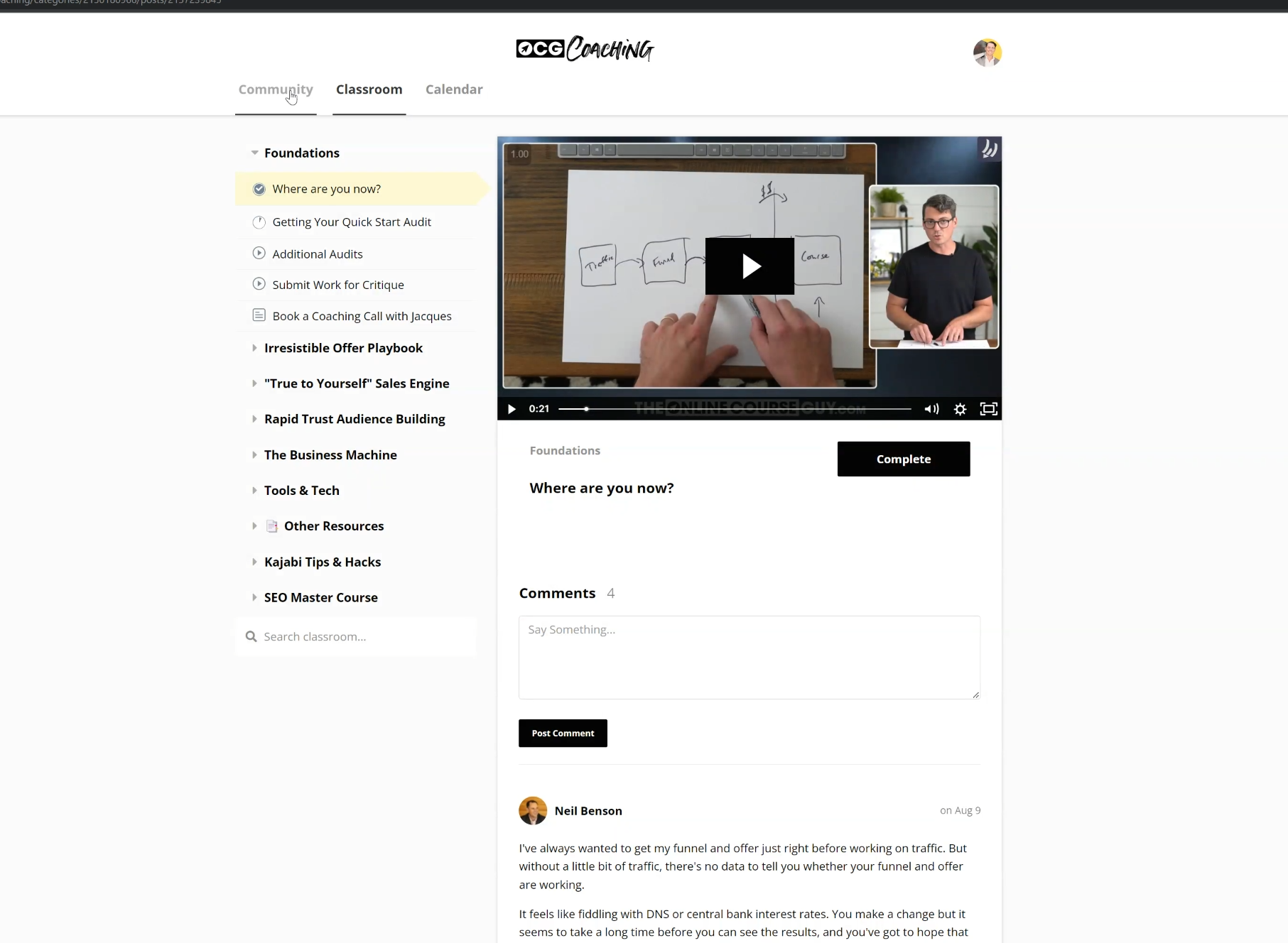Viewport: 1288px width, 943px height.
Task: Click the user profile avatar at top right
Action: [x=987, y=53]
